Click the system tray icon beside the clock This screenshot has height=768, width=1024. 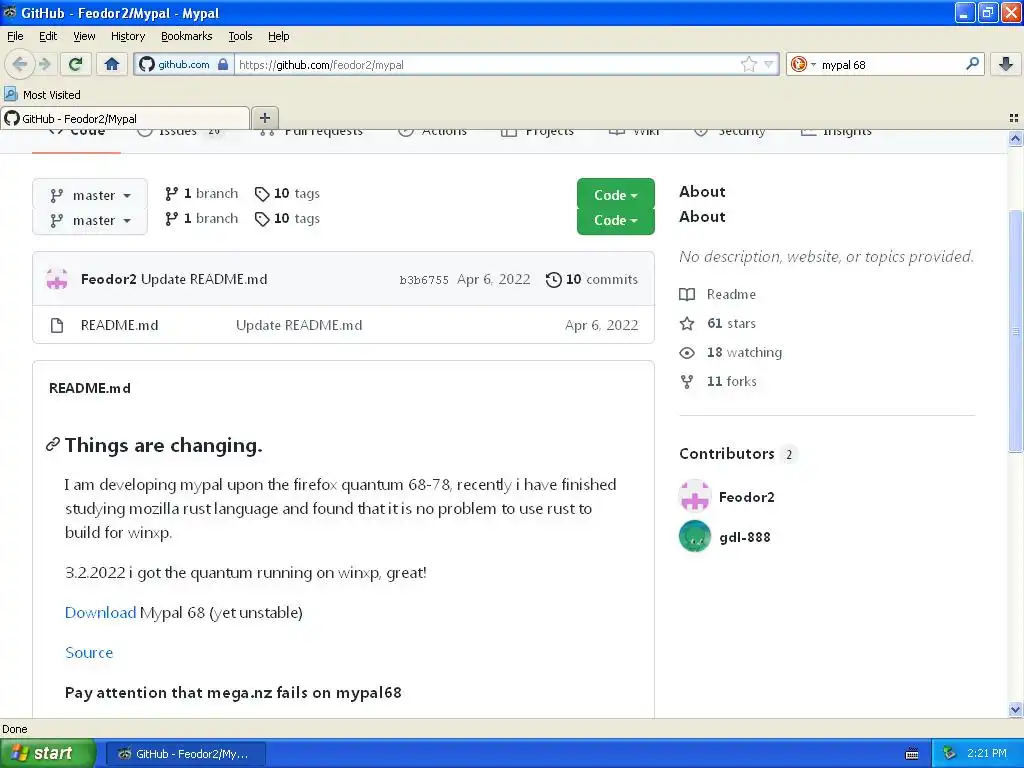[x=950, y=754]
